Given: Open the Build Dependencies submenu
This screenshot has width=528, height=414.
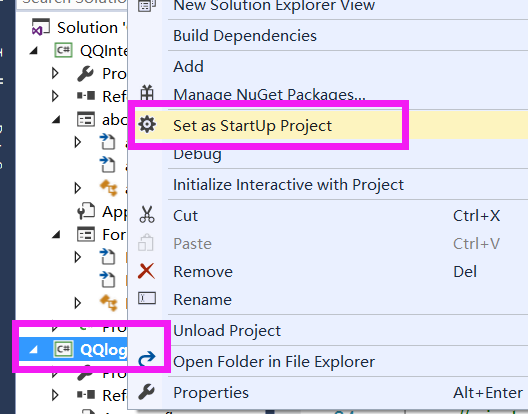Looking at the screenshot, I should coord(245,36).
